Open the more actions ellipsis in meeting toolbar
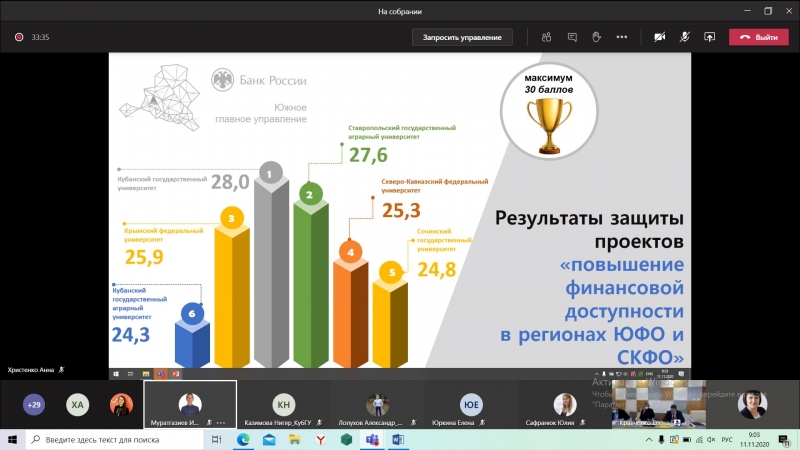The width and height of the screenshot is (800, 450). pos(621,37)
